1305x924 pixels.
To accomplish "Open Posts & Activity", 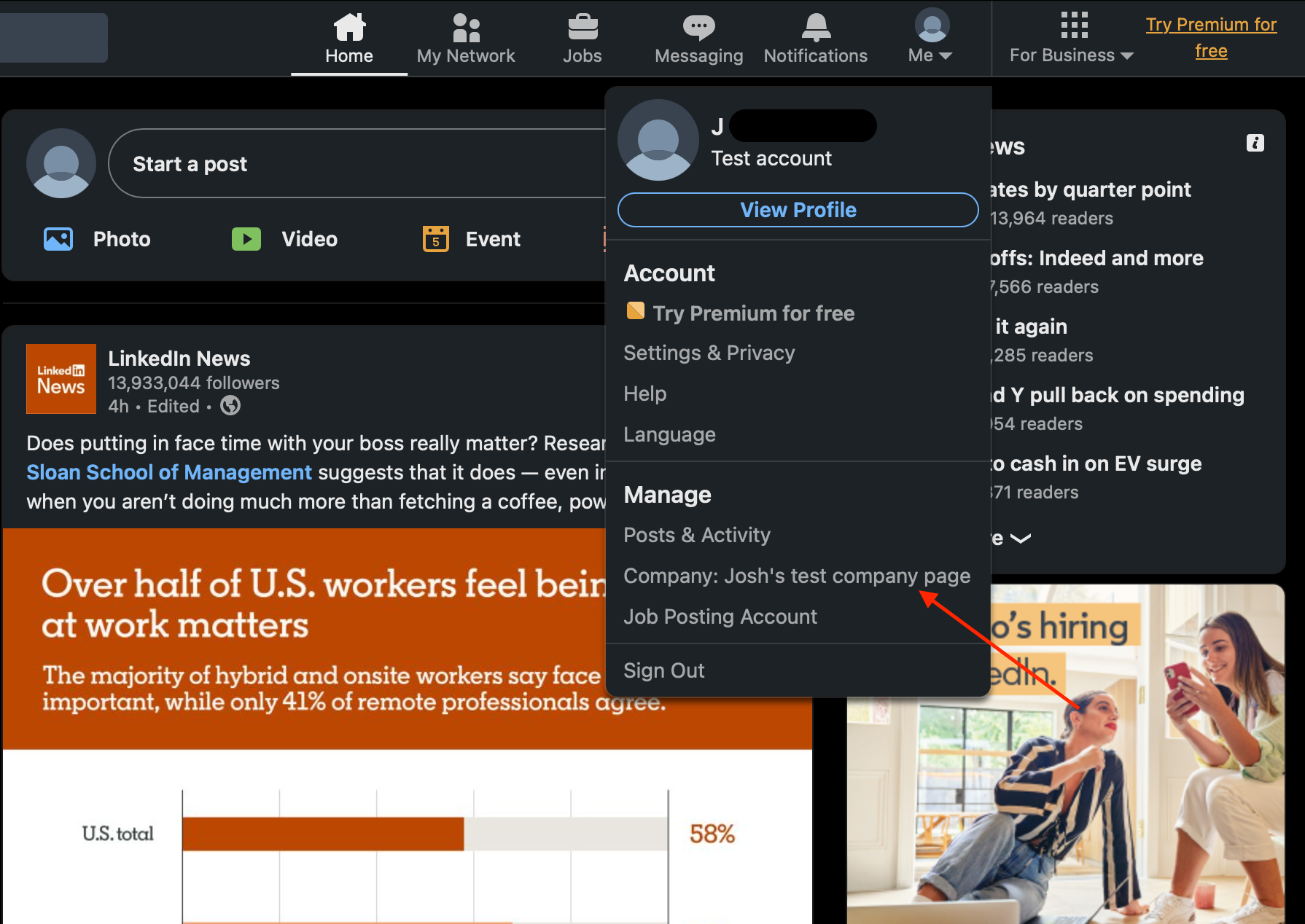I will click(697, 535).
